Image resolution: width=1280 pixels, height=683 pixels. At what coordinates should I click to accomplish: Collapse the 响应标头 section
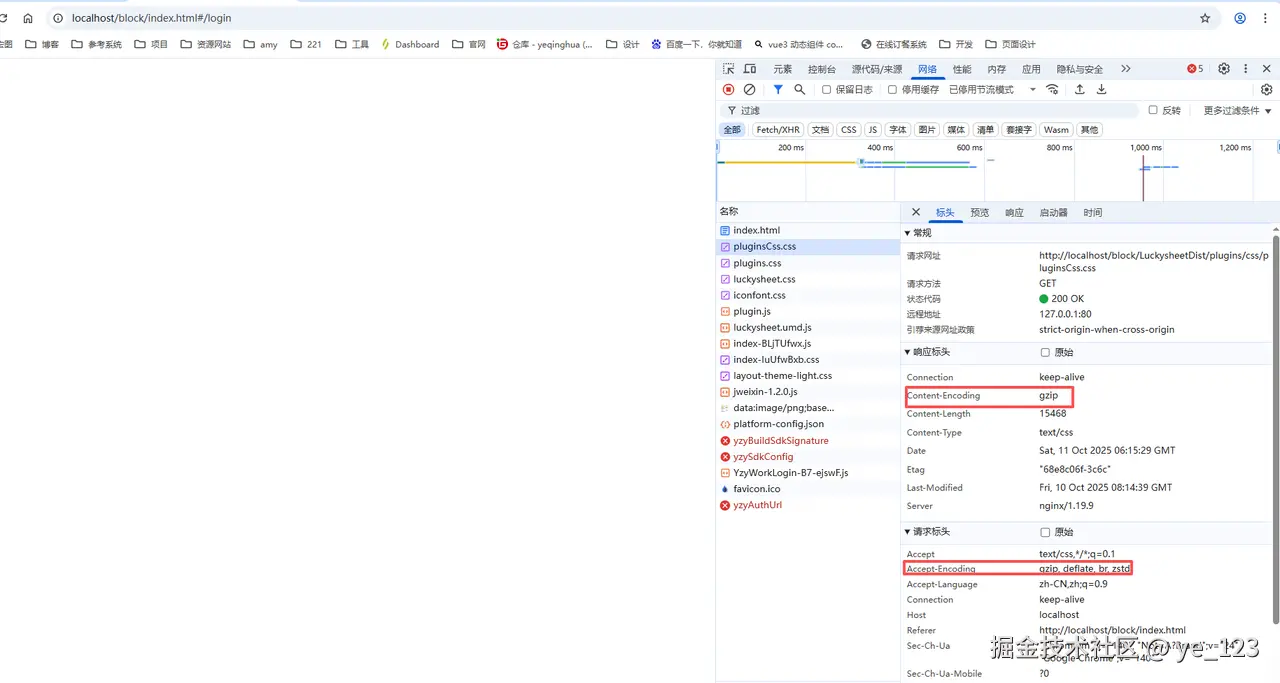(x=908, y=352)
